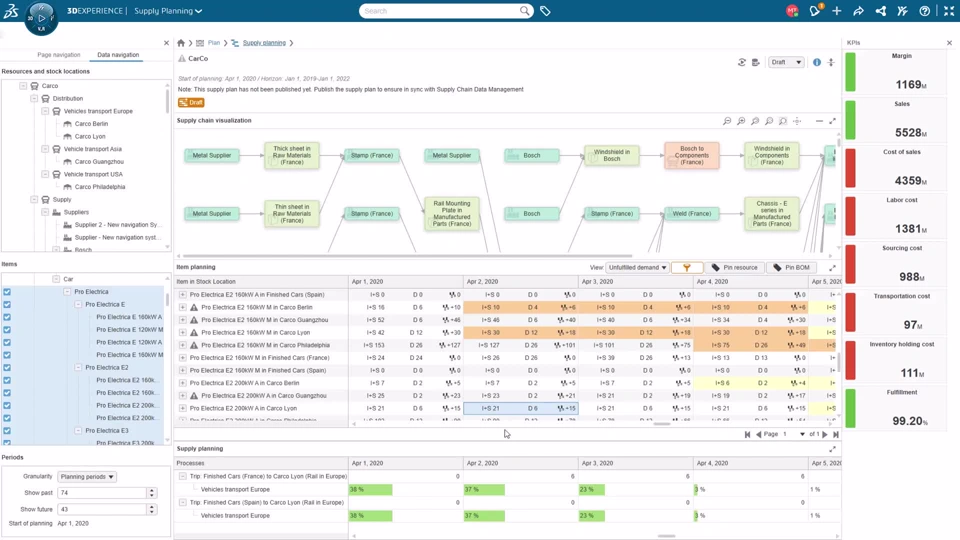Viewport: 960px width, 540px height.
Task: Select the Data navigation tab
Action: click(118, 55)
